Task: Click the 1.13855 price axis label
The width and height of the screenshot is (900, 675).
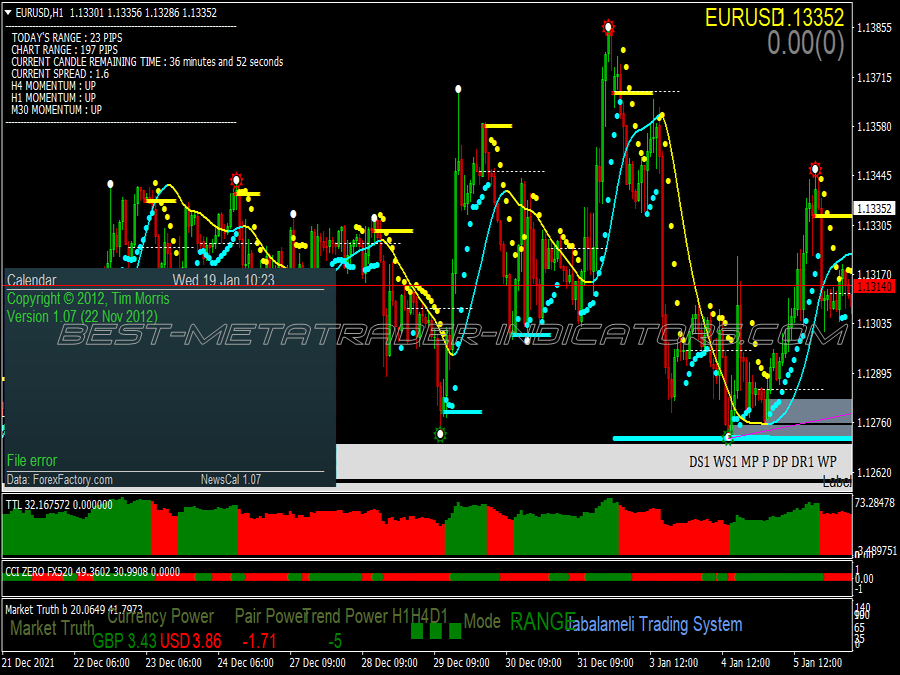Action: 874,28
